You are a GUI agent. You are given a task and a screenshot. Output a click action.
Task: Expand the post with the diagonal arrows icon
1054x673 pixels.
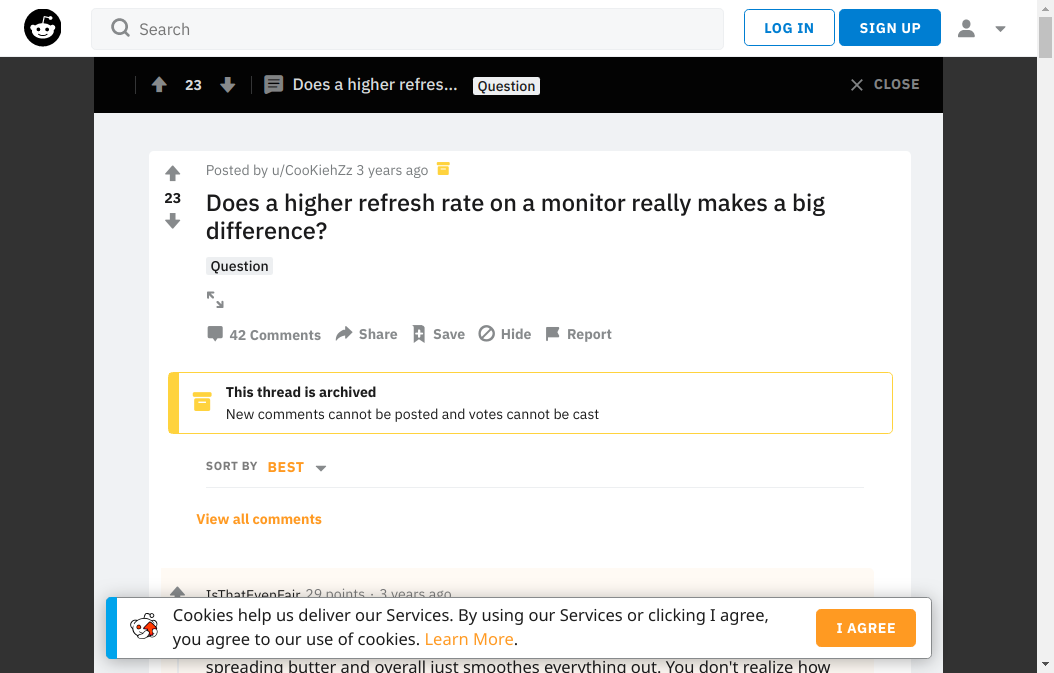pos(215,300)
